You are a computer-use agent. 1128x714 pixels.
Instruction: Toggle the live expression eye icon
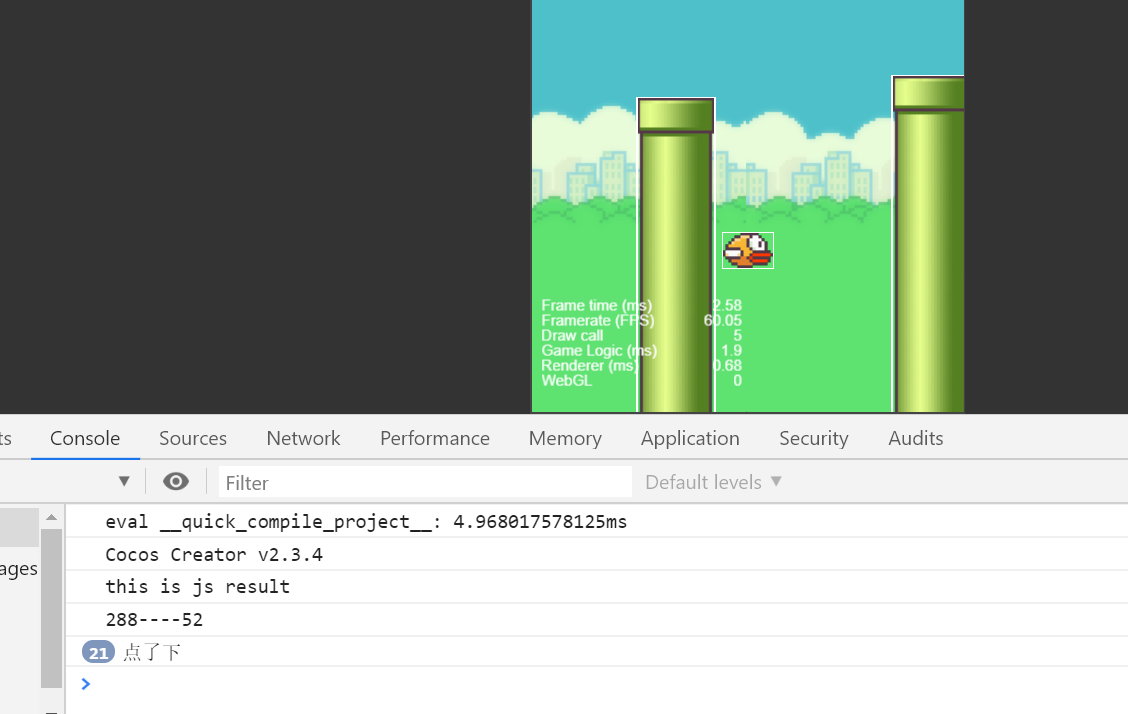click(x=176, y=481)
